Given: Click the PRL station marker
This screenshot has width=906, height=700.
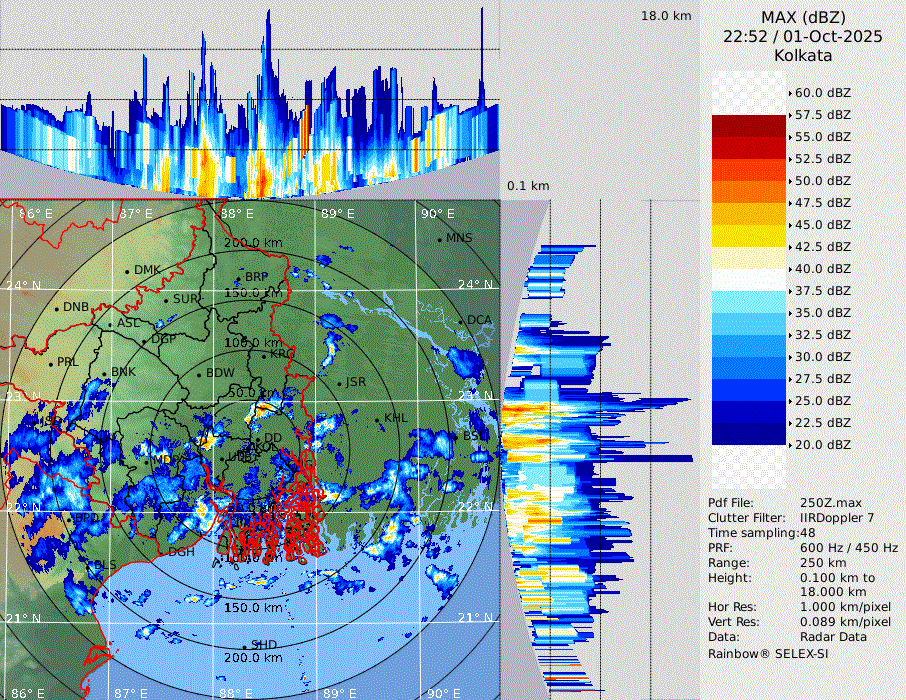Looking at the screenshot, I should (x=50, y=362).
